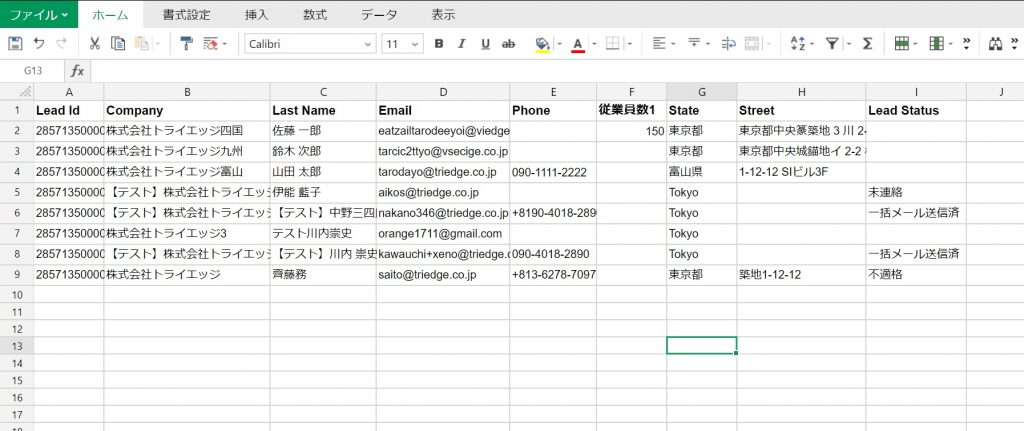Click the cell borders icon
1024x431 pixels.
pyautogui.click(x=613, y=44)
